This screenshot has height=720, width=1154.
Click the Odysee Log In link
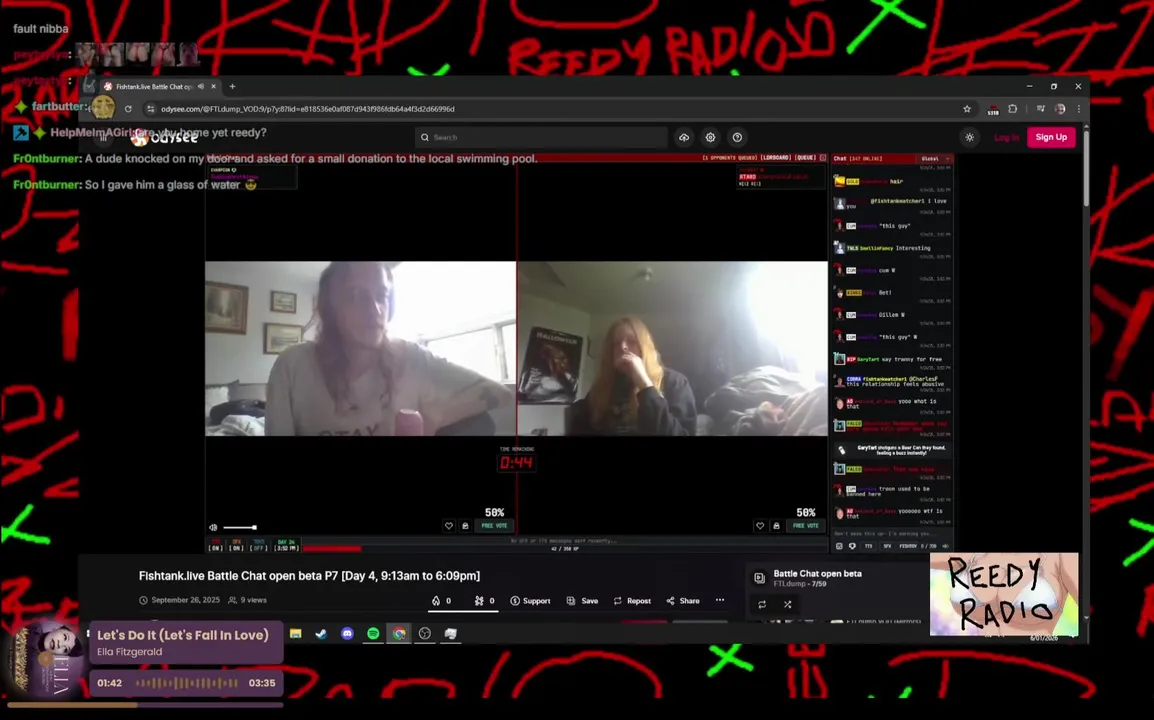pyautogui.click(x=1006, y=137)
